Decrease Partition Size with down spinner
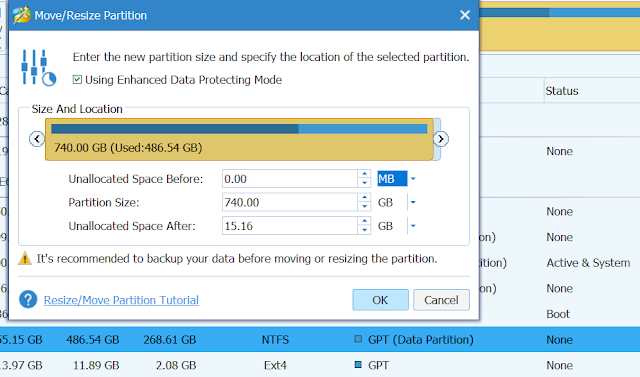 364,207
